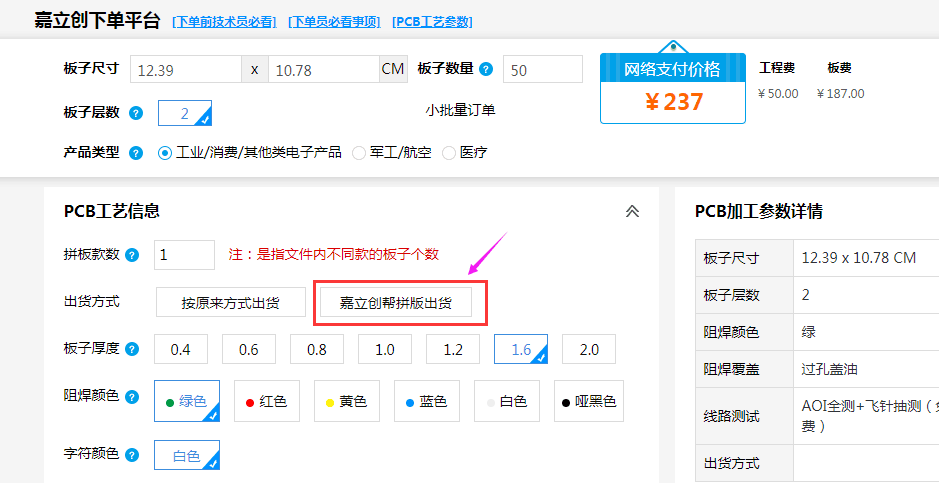Pick 蓝色 solder mask color
This screenshot has width=939, height=483.
pos(426,401)
